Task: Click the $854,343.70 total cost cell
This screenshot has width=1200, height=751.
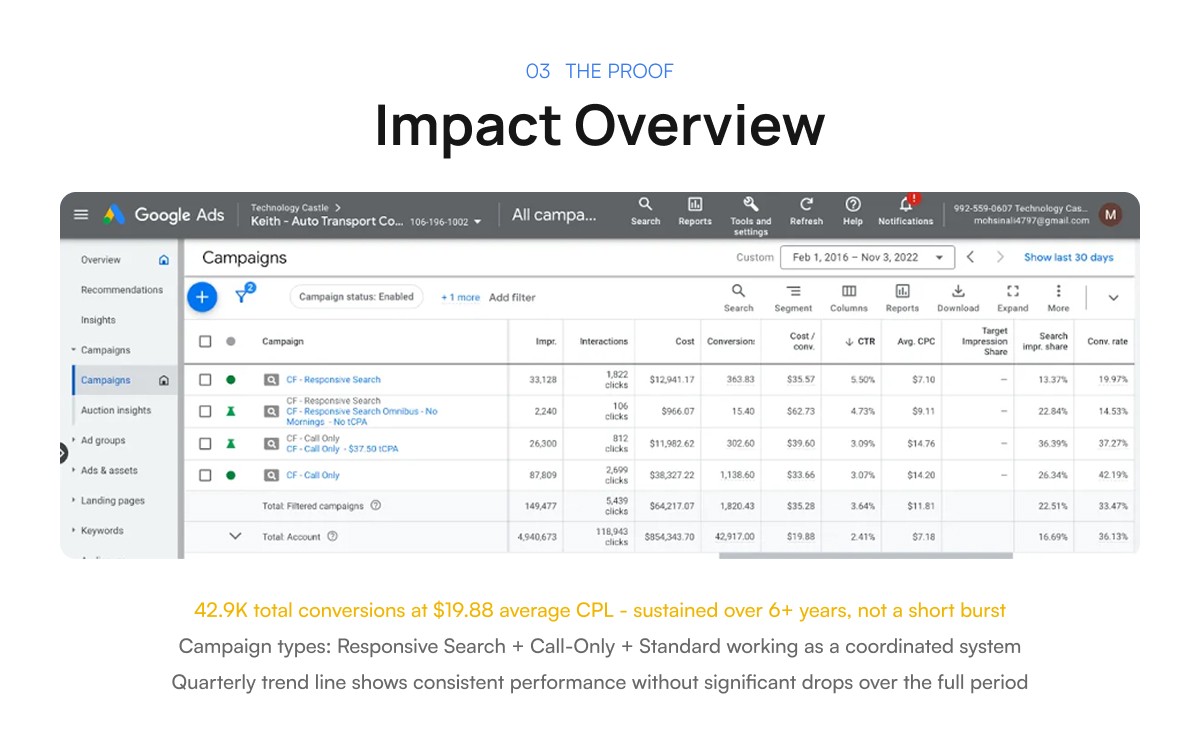Action: pos(669,537)
